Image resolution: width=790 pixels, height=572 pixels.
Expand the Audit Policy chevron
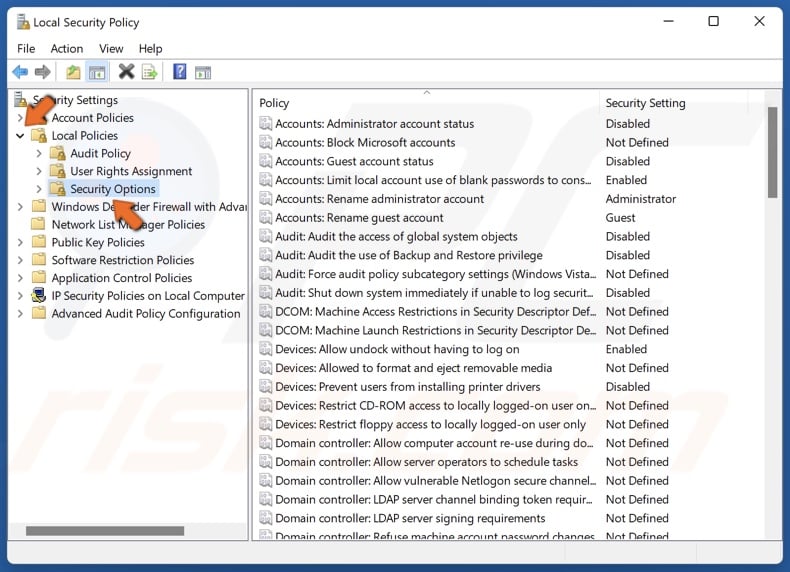tap(39, 153)
